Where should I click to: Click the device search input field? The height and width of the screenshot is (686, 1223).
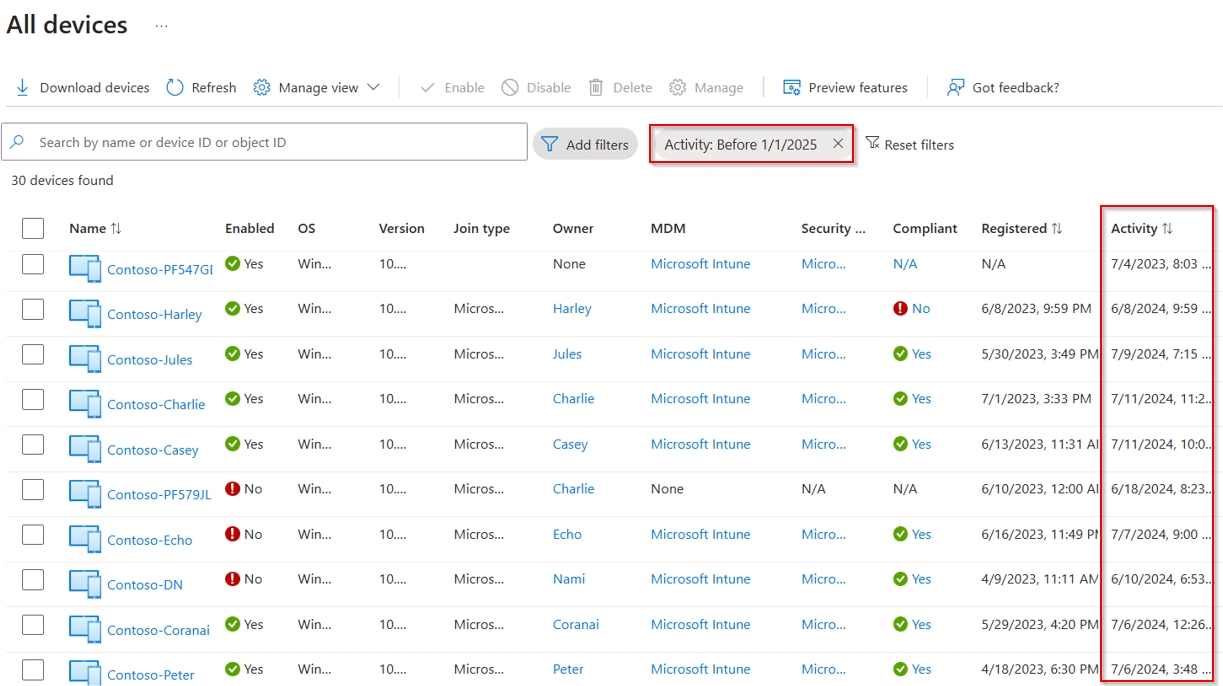(265, 142)
